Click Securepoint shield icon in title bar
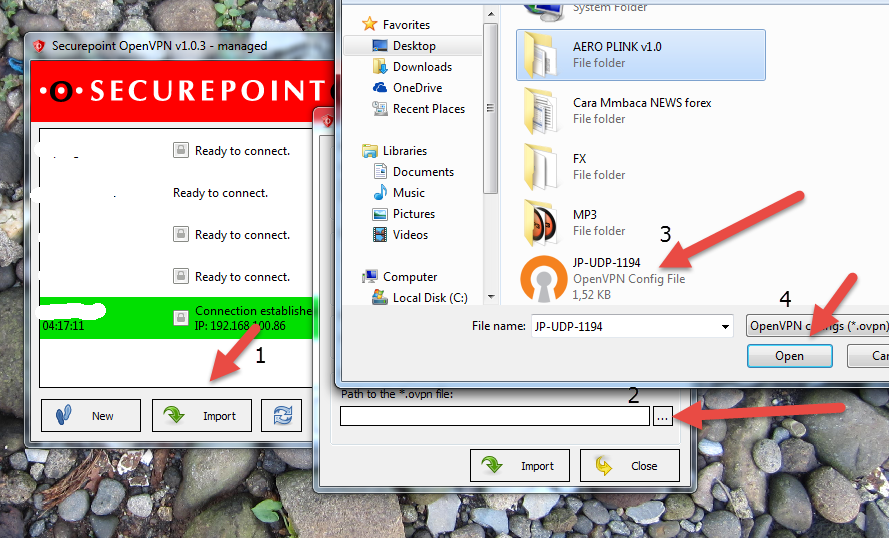 pos(39,46)
